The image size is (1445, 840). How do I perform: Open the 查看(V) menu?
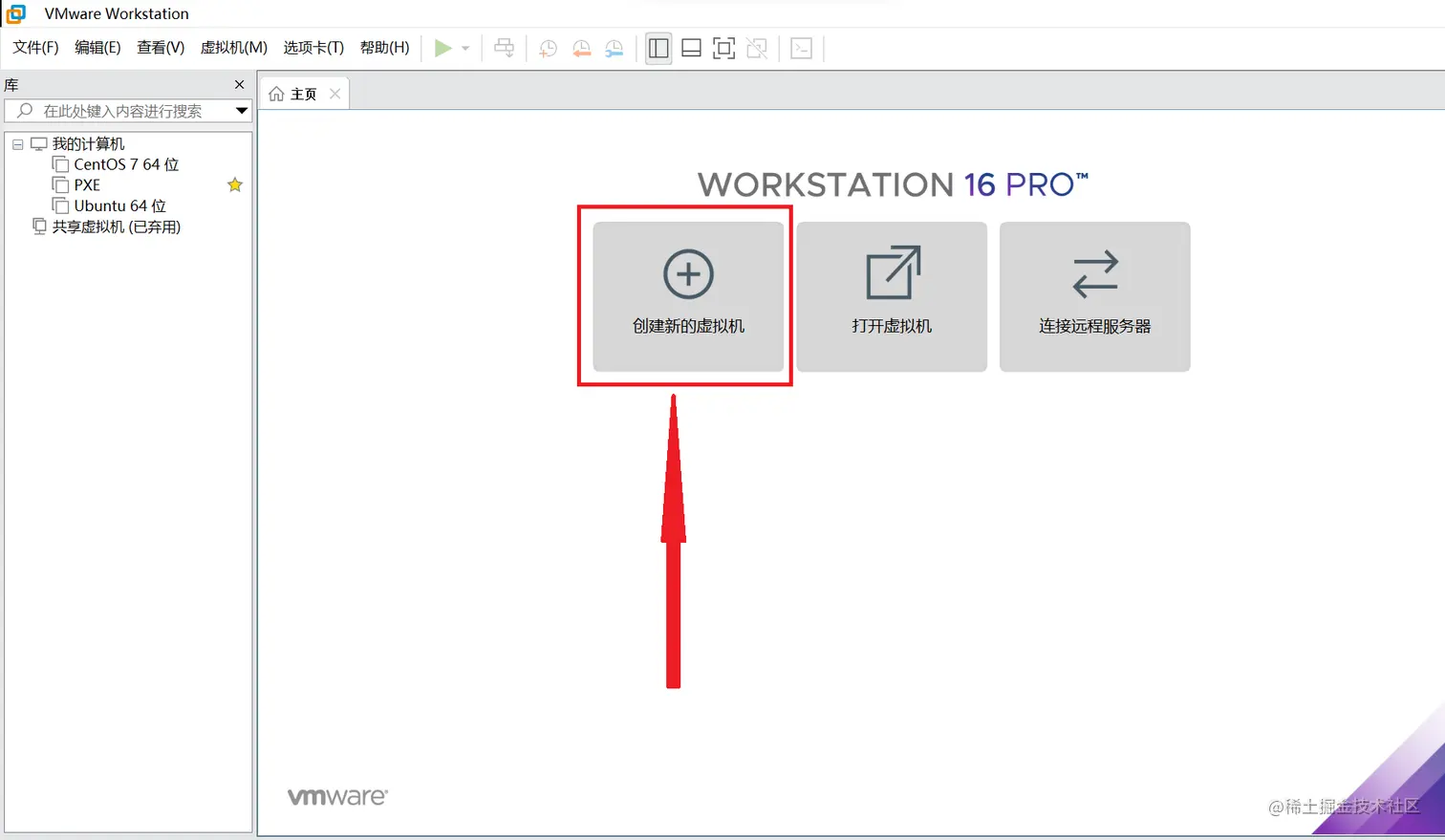coord(161,48)
